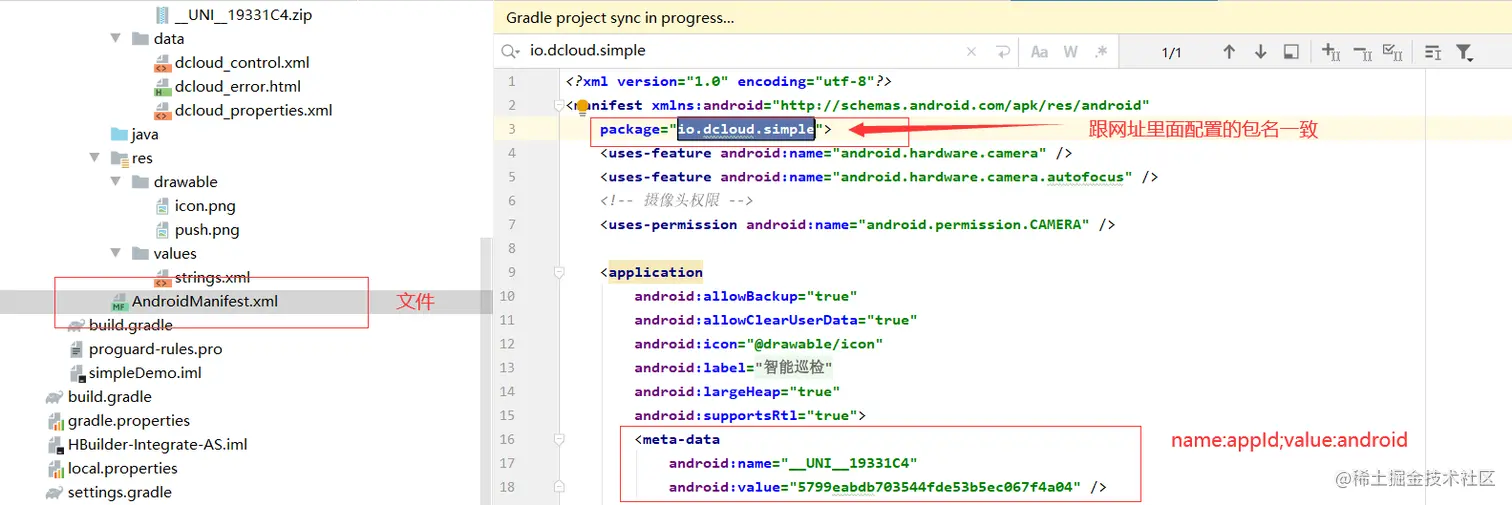Collapse the res folder
Screen dimensions: 1512x505
tap(95, 158)
